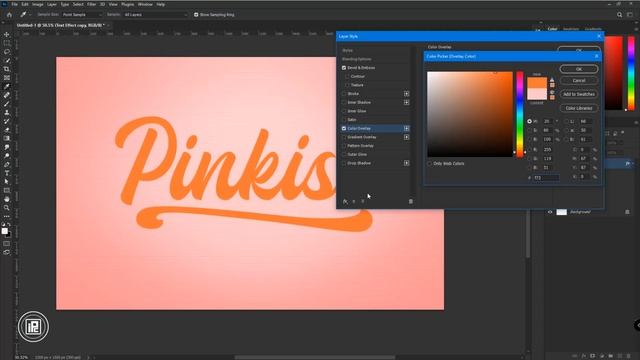640x360 pixels.
Task: Select the Brush tool
Action: (7, 104)
